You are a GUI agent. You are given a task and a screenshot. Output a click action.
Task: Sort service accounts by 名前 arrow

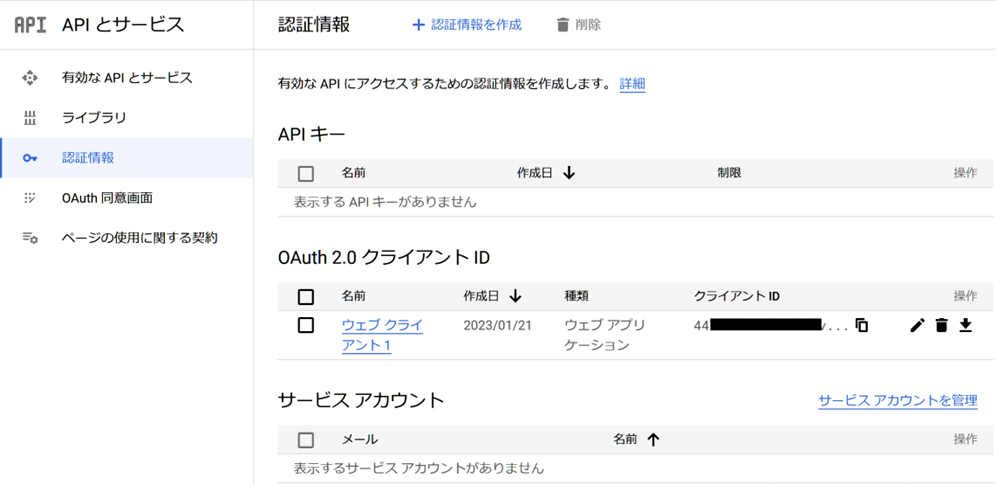[x=653, y=439]
